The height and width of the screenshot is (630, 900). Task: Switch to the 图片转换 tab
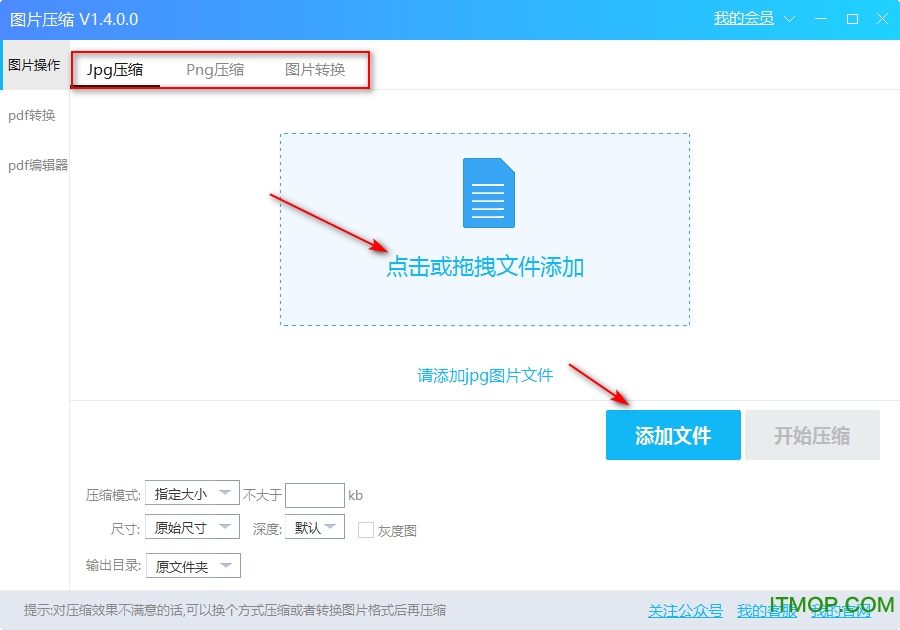pyautogui.click(x=315, y=70)
